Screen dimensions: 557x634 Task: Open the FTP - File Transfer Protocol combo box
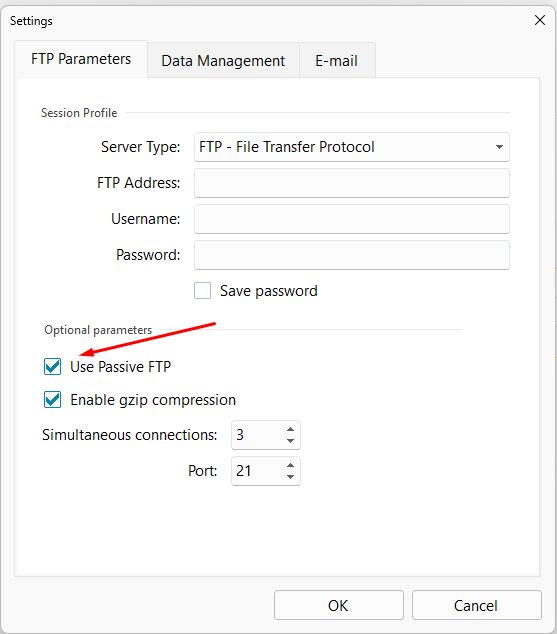tap(352, 147)
